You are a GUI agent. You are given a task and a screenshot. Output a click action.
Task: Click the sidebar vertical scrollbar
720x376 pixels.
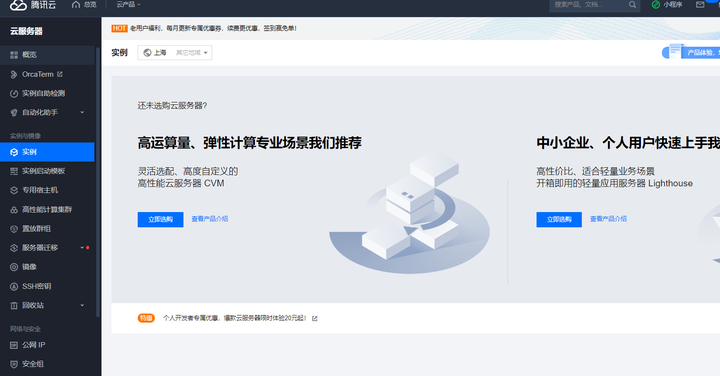(97, 181)
